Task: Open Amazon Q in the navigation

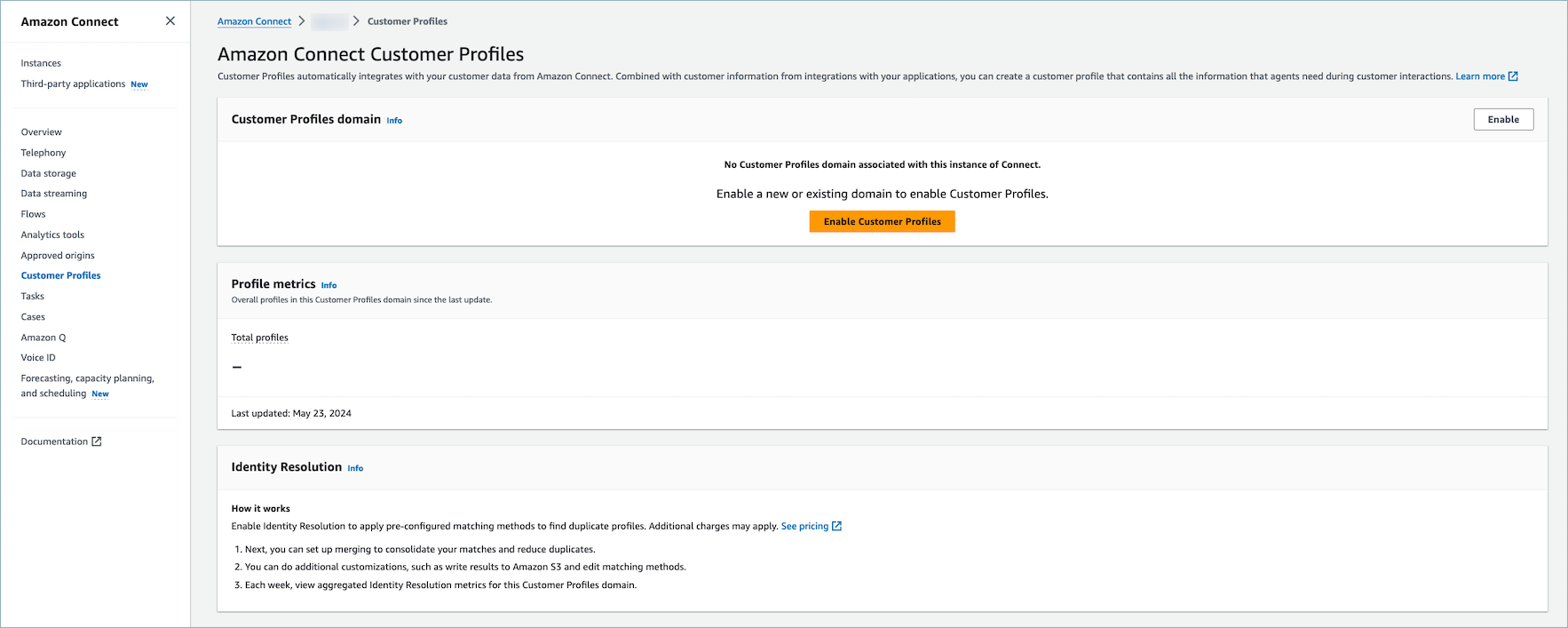Action: pyautogui.click(x=44, y=338)
